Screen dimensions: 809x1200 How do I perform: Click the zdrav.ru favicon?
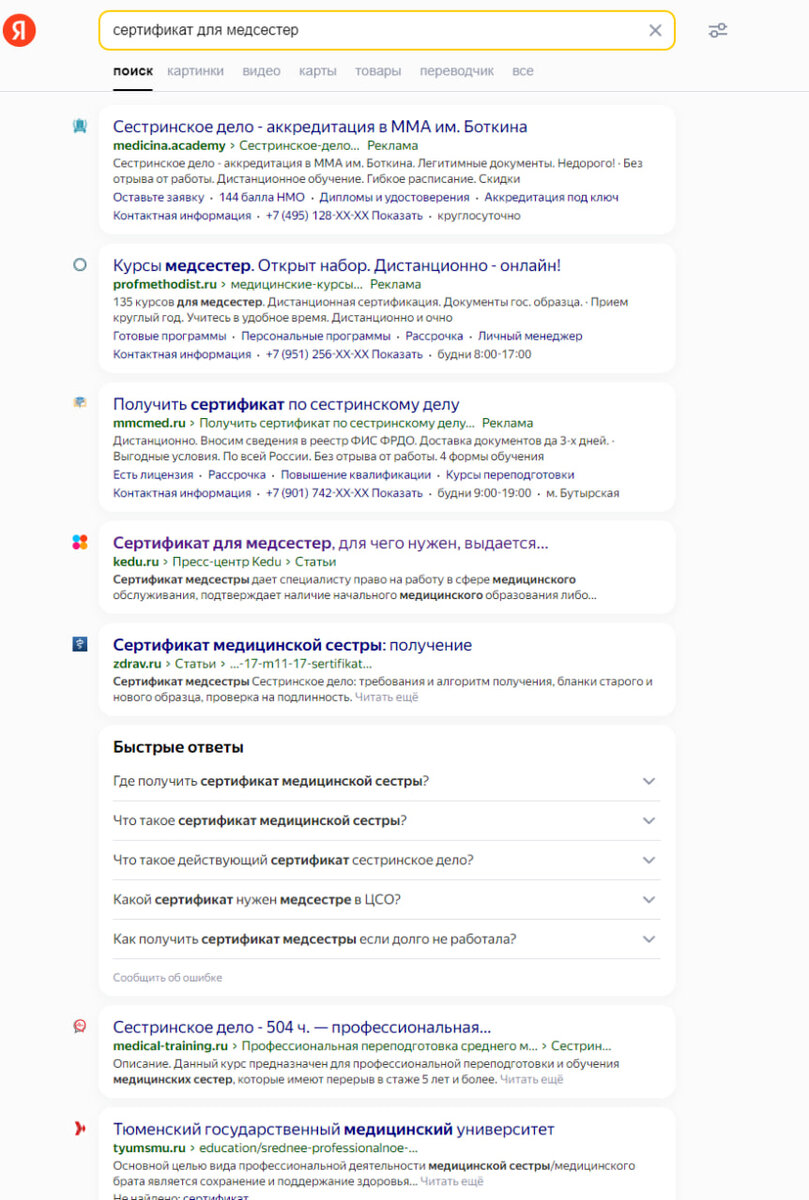pyautogui.click(x=80, y=644)
